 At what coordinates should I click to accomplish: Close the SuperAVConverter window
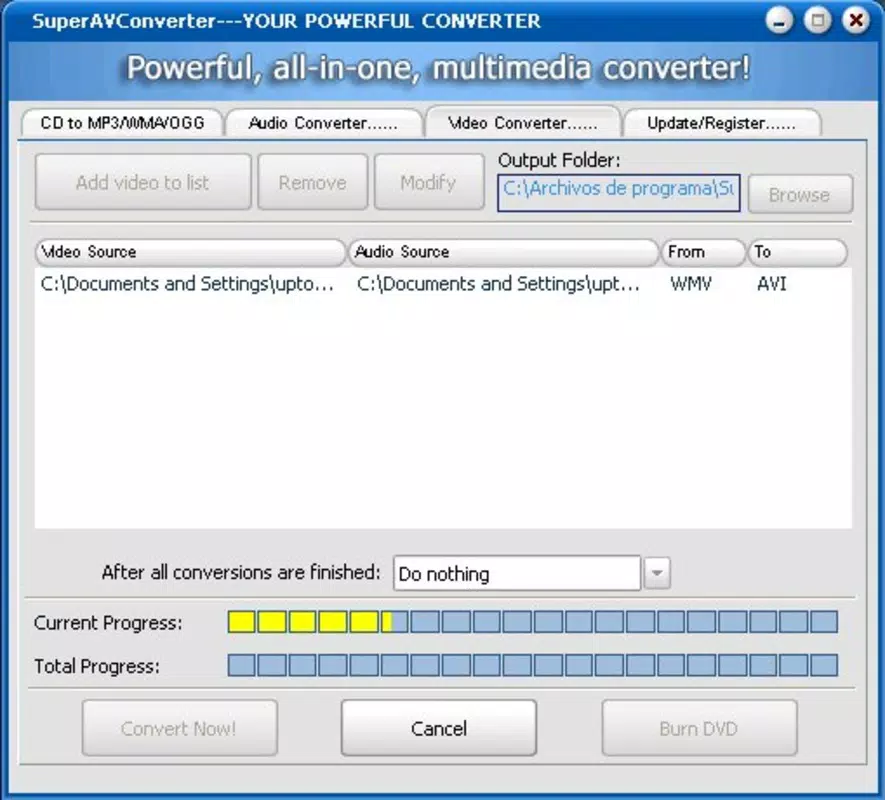[856, 21]
